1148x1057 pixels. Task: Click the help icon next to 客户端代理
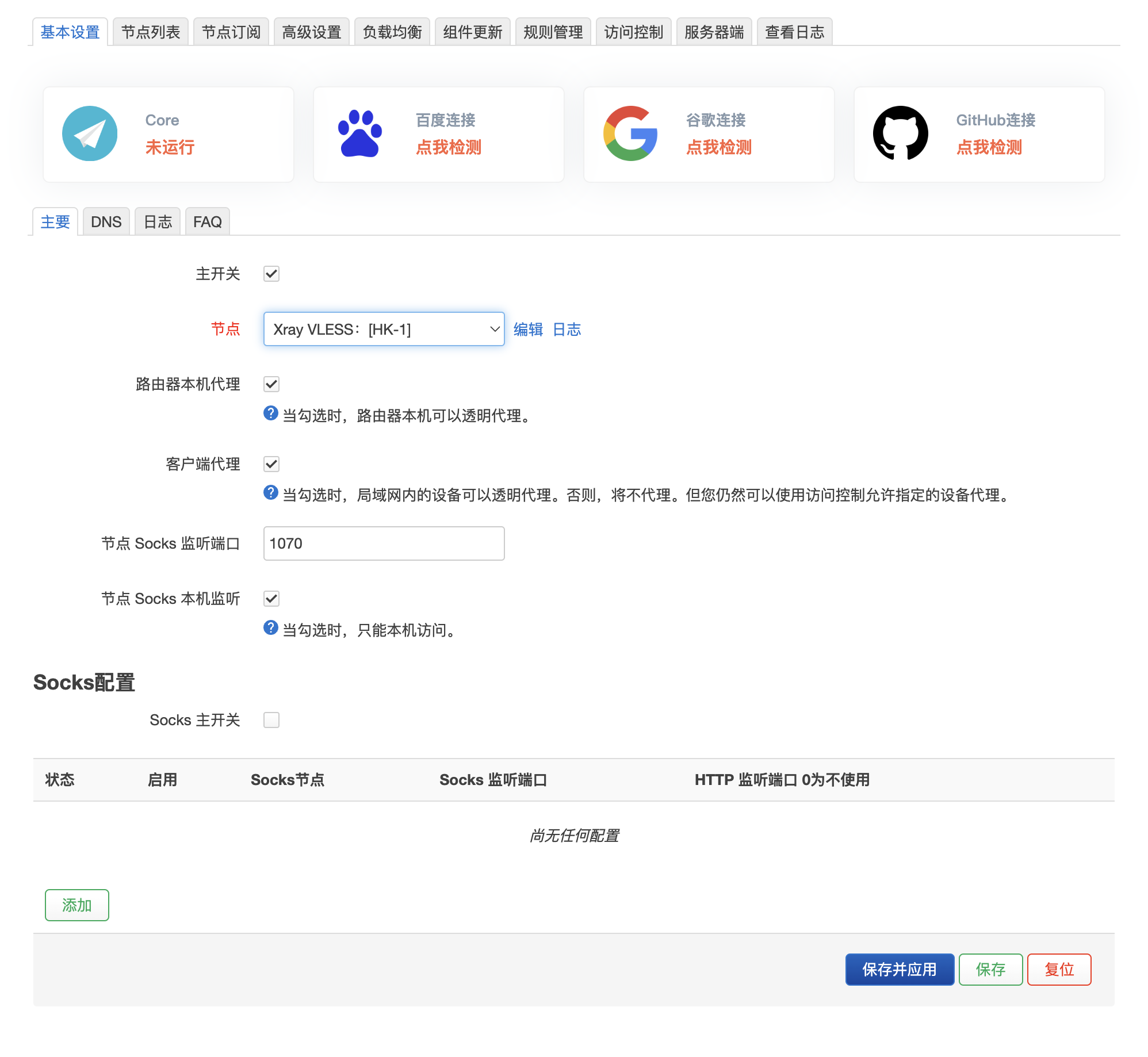pos(270,492)
